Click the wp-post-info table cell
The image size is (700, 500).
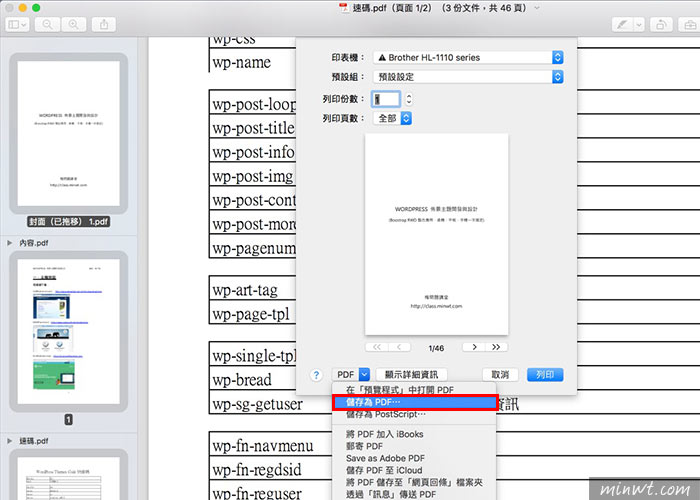(253, 152)
